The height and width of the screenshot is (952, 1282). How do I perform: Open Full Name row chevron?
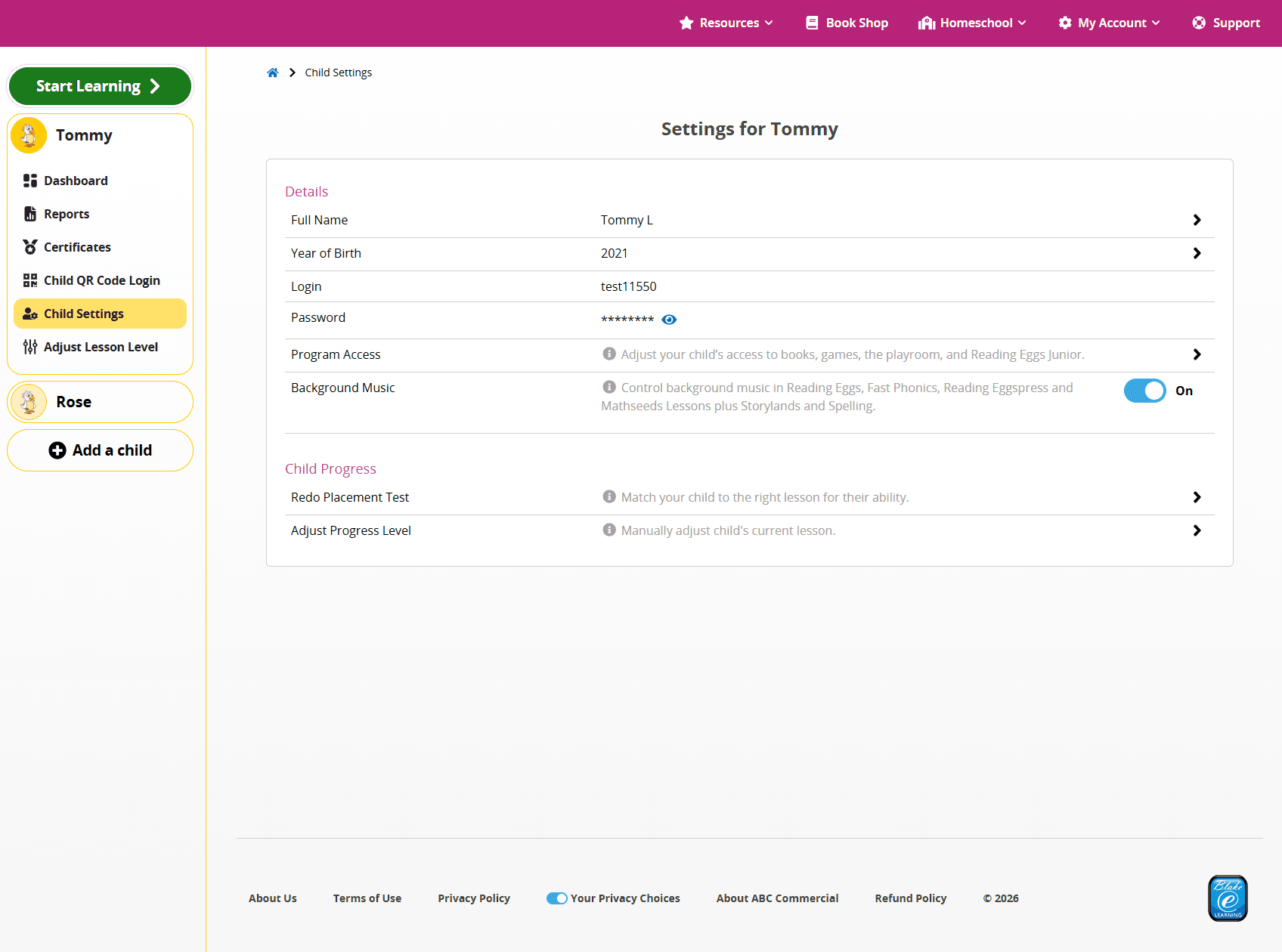point(1197,220)
